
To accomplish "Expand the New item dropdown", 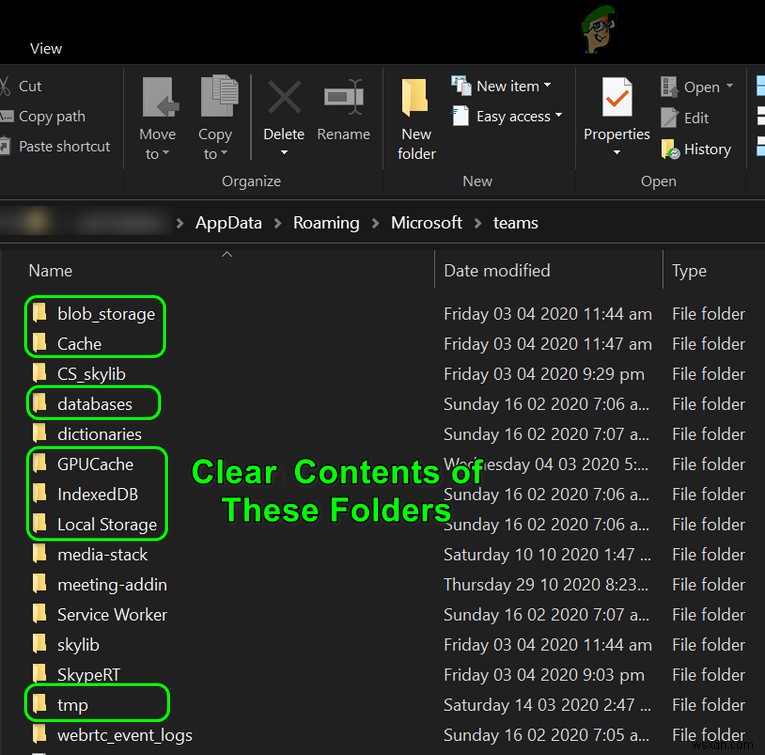I will point(547,85).
